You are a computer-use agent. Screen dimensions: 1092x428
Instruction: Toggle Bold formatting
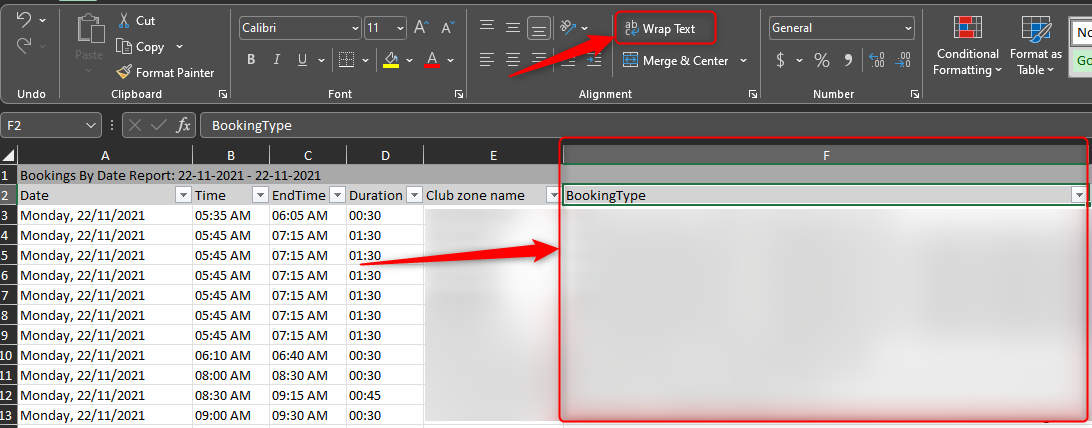click(252, 60)
